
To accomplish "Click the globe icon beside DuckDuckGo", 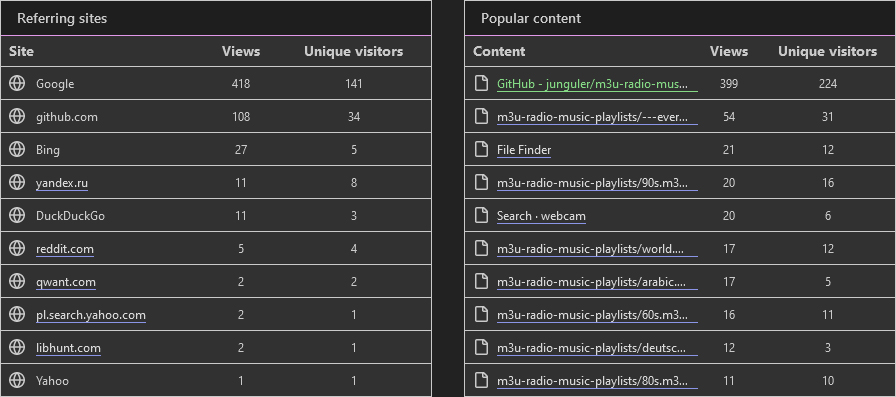I will coord(17,215).
